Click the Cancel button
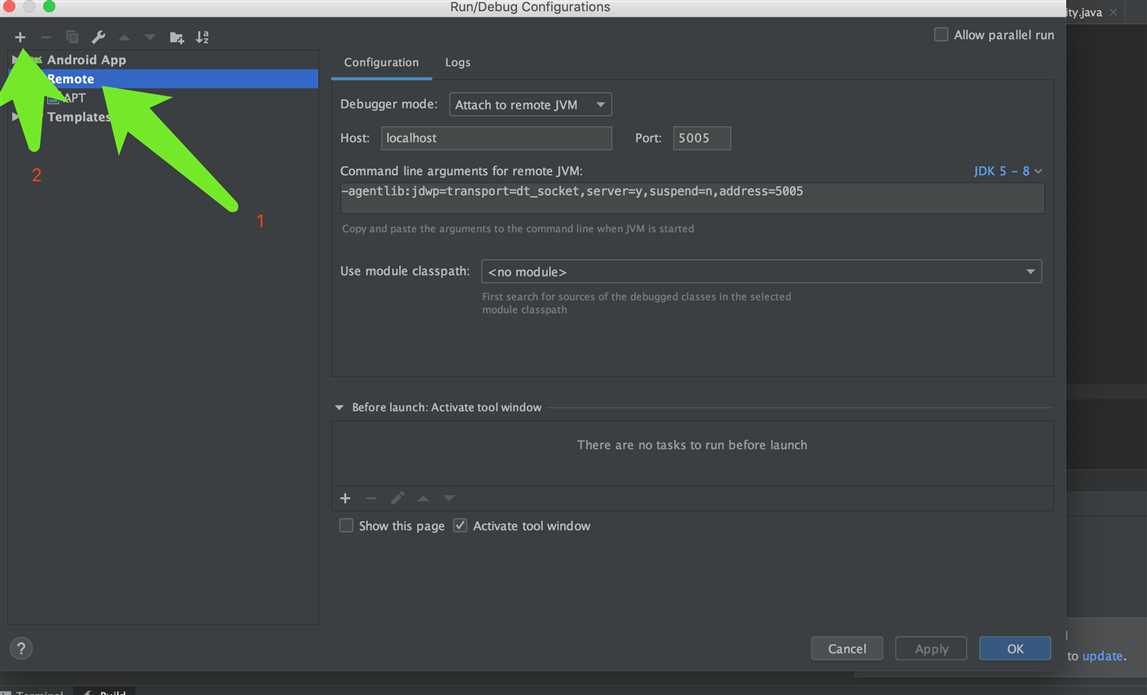 point(847,648)
